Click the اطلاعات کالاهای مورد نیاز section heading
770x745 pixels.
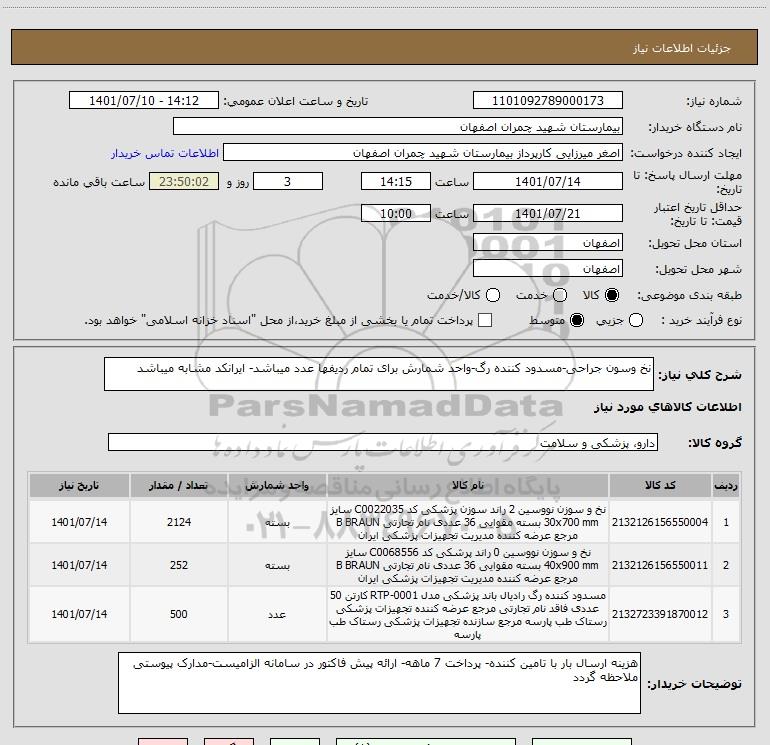pos(668,407)
